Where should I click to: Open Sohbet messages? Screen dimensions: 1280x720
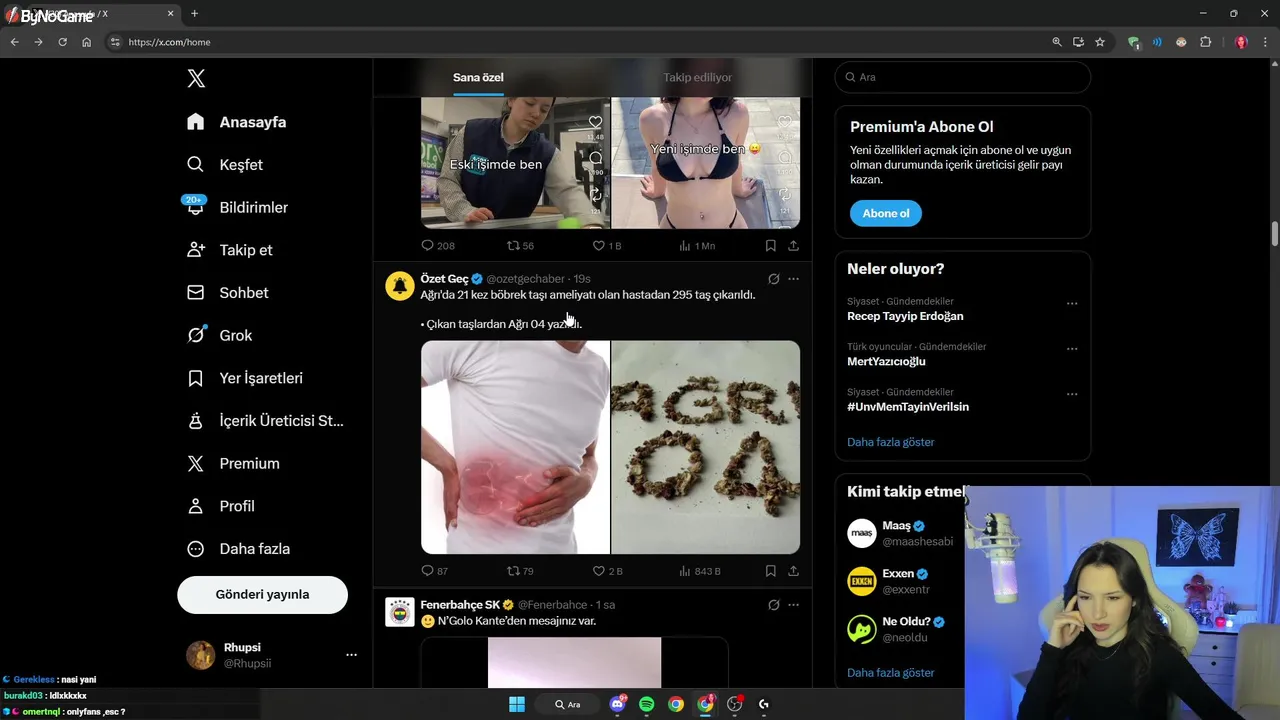click(228, 293)
